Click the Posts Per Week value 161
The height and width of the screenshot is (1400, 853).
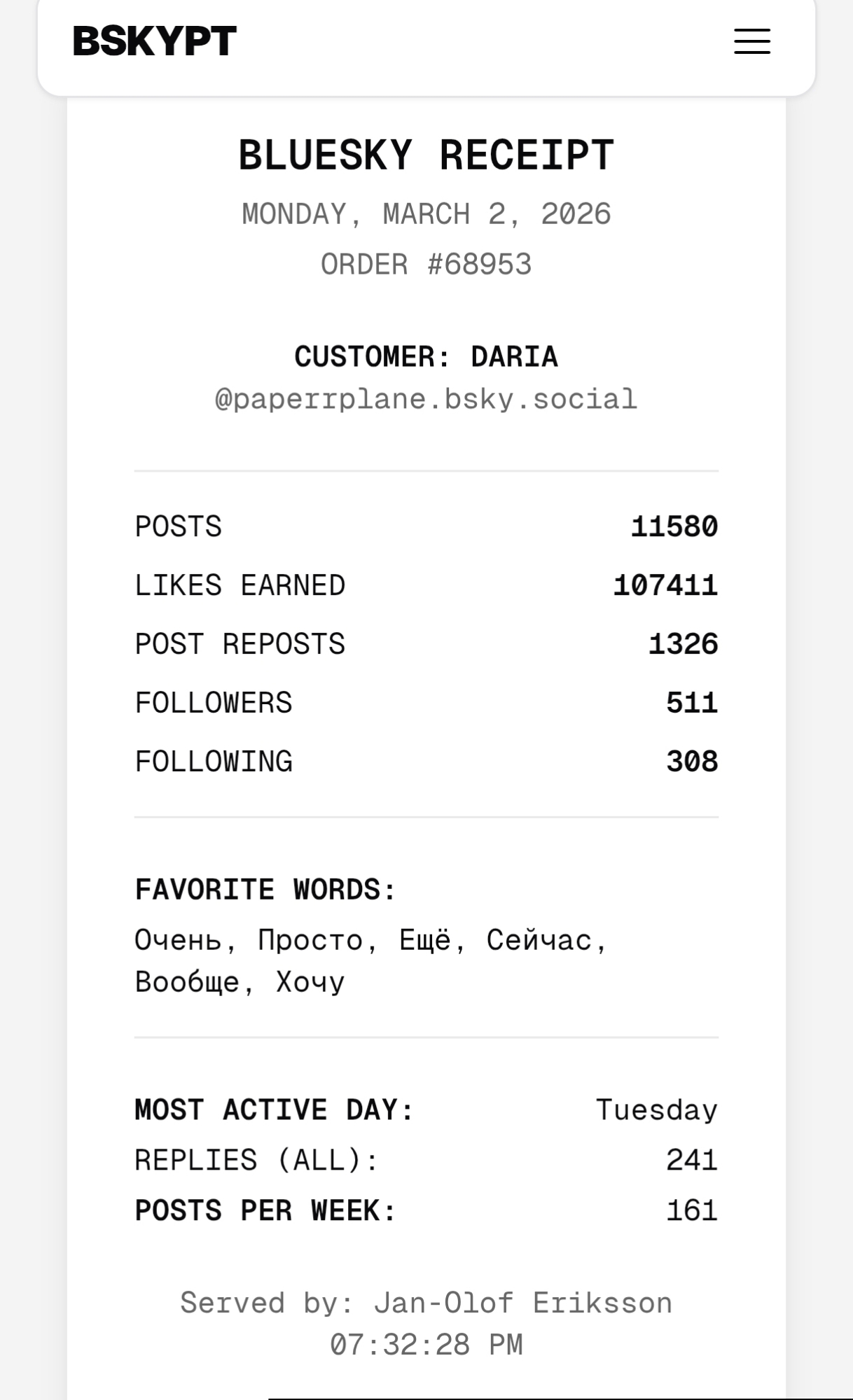(691, 1211)
